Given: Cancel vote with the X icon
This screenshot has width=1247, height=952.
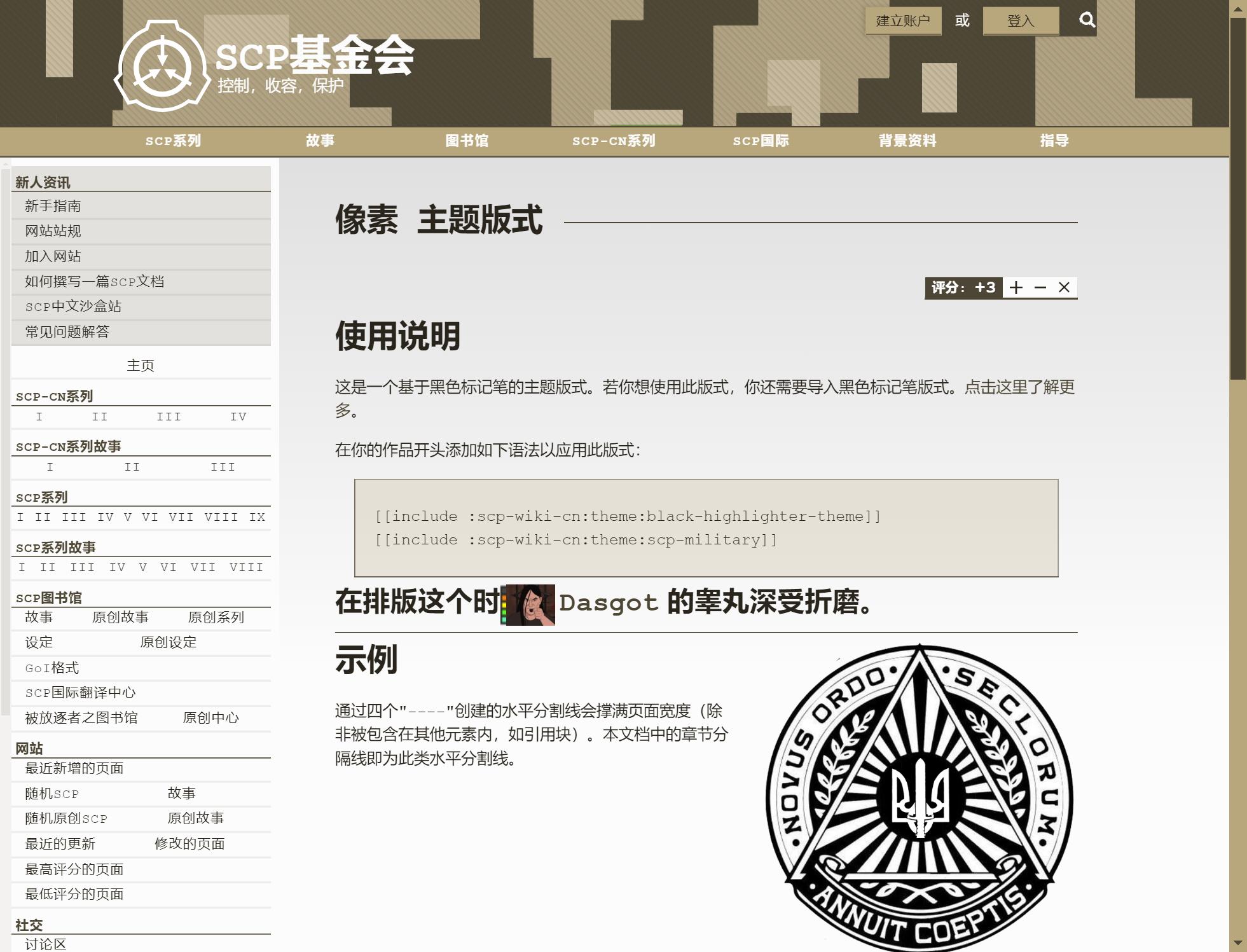Looking at the screenshot, I should tap(1064, 287).
